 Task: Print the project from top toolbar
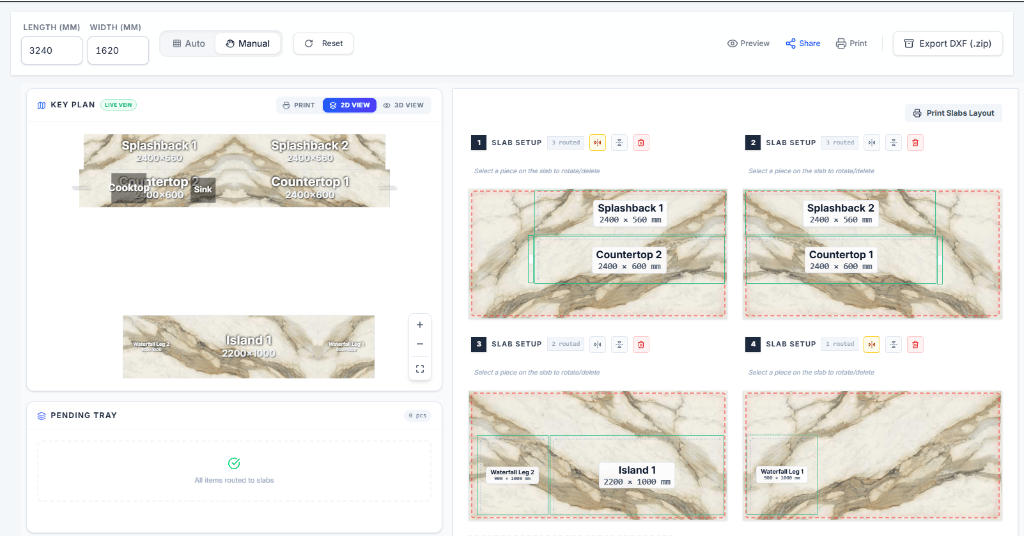(852, 44)
